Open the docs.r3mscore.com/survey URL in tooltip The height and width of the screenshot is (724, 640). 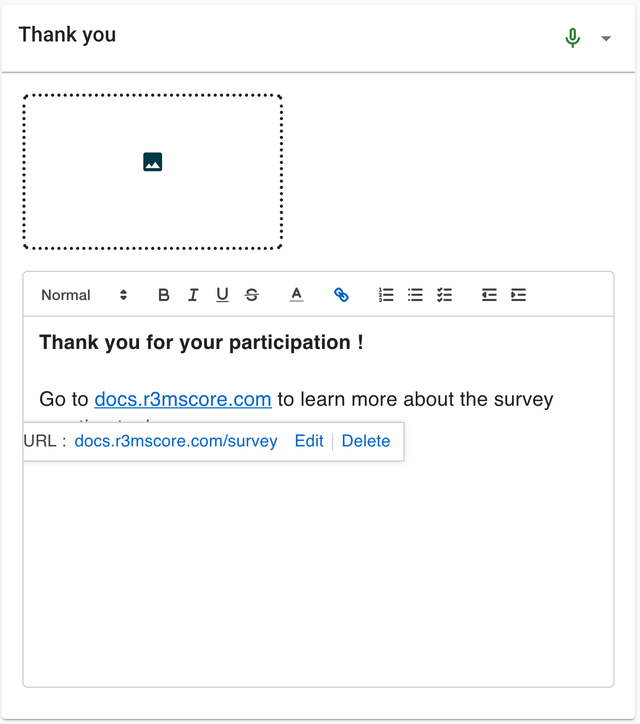pos(176,441)
